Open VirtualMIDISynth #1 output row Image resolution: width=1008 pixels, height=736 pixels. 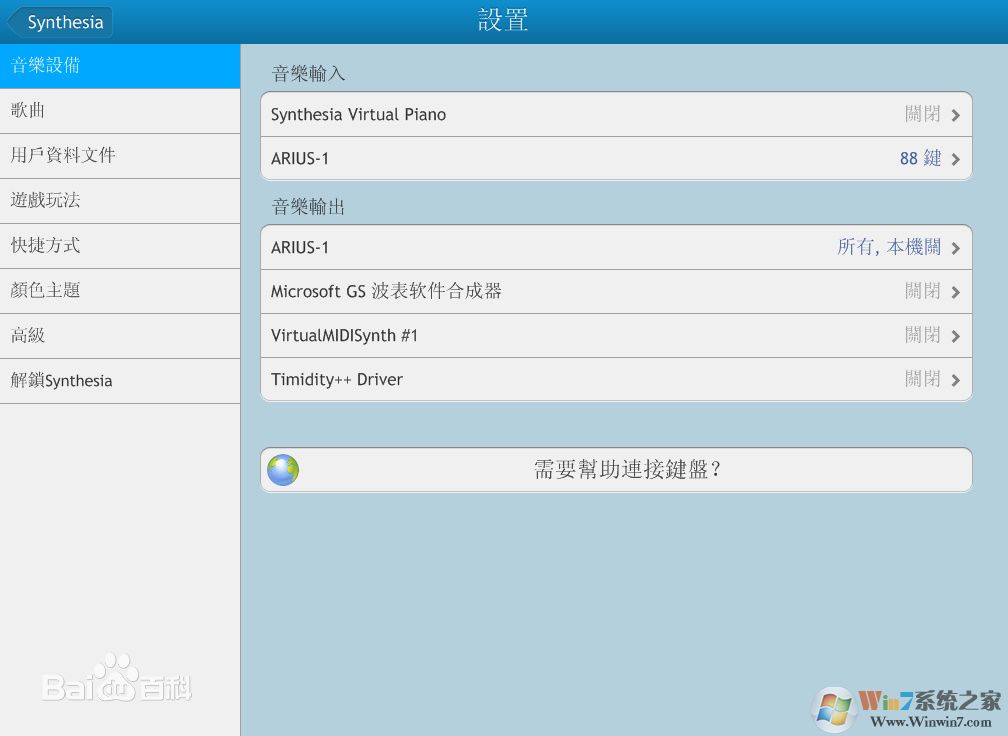616,336
